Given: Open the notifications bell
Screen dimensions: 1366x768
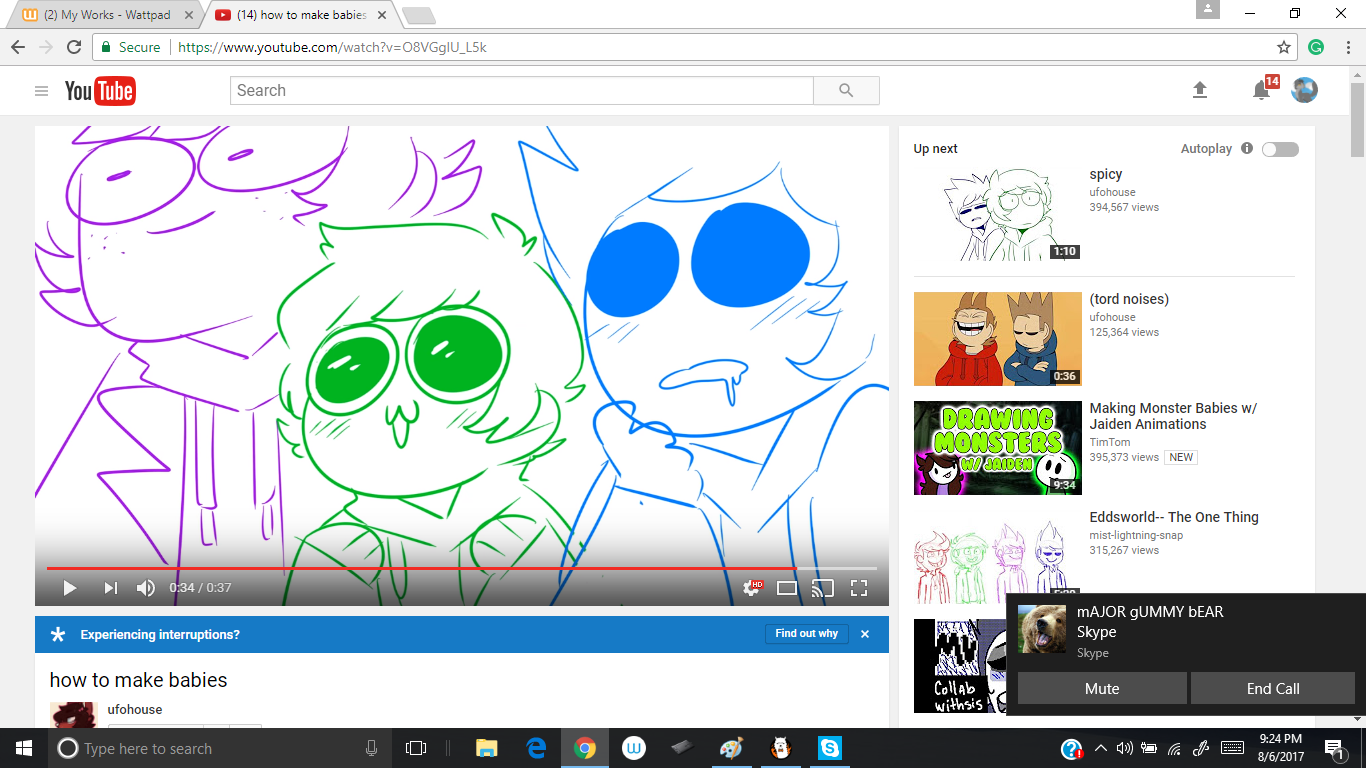Looking at the screenshot, I should (x=1262, y=90).
